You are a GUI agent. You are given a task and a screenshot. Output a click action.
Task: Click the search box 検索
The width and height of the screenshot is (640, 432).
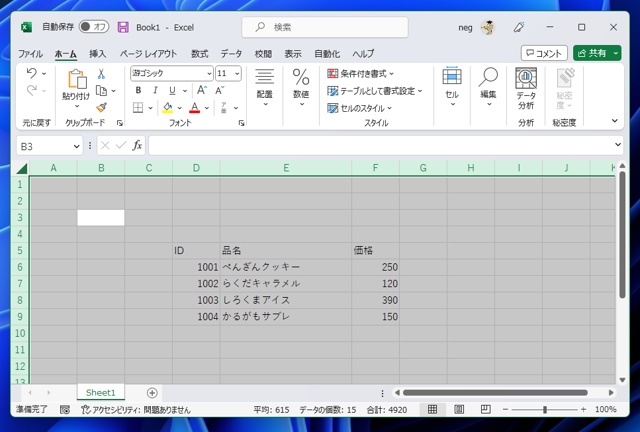point(325,27)
